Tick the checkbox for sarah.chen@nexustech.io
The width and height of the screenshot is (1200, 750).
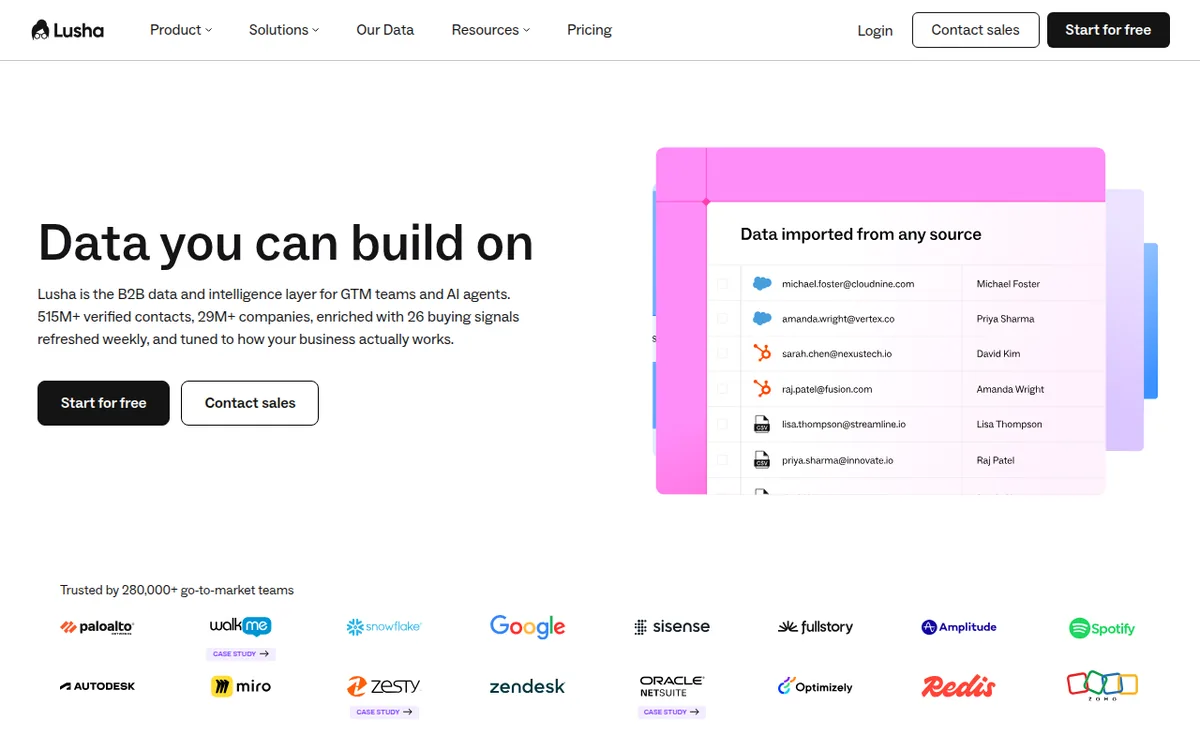(x=722, y=354)
